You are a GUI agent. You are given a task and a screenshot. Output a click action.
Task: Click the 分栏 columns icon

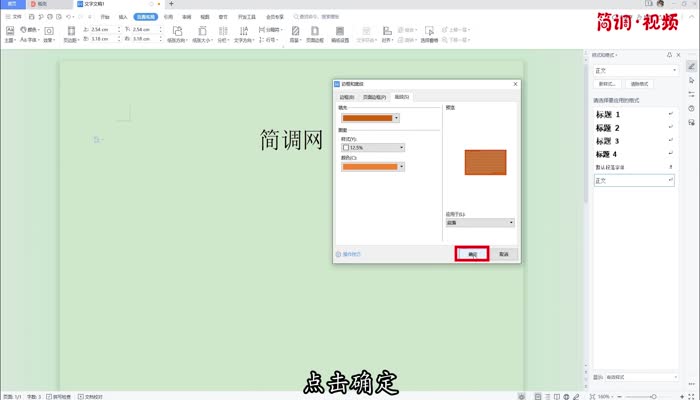[220, 34]
